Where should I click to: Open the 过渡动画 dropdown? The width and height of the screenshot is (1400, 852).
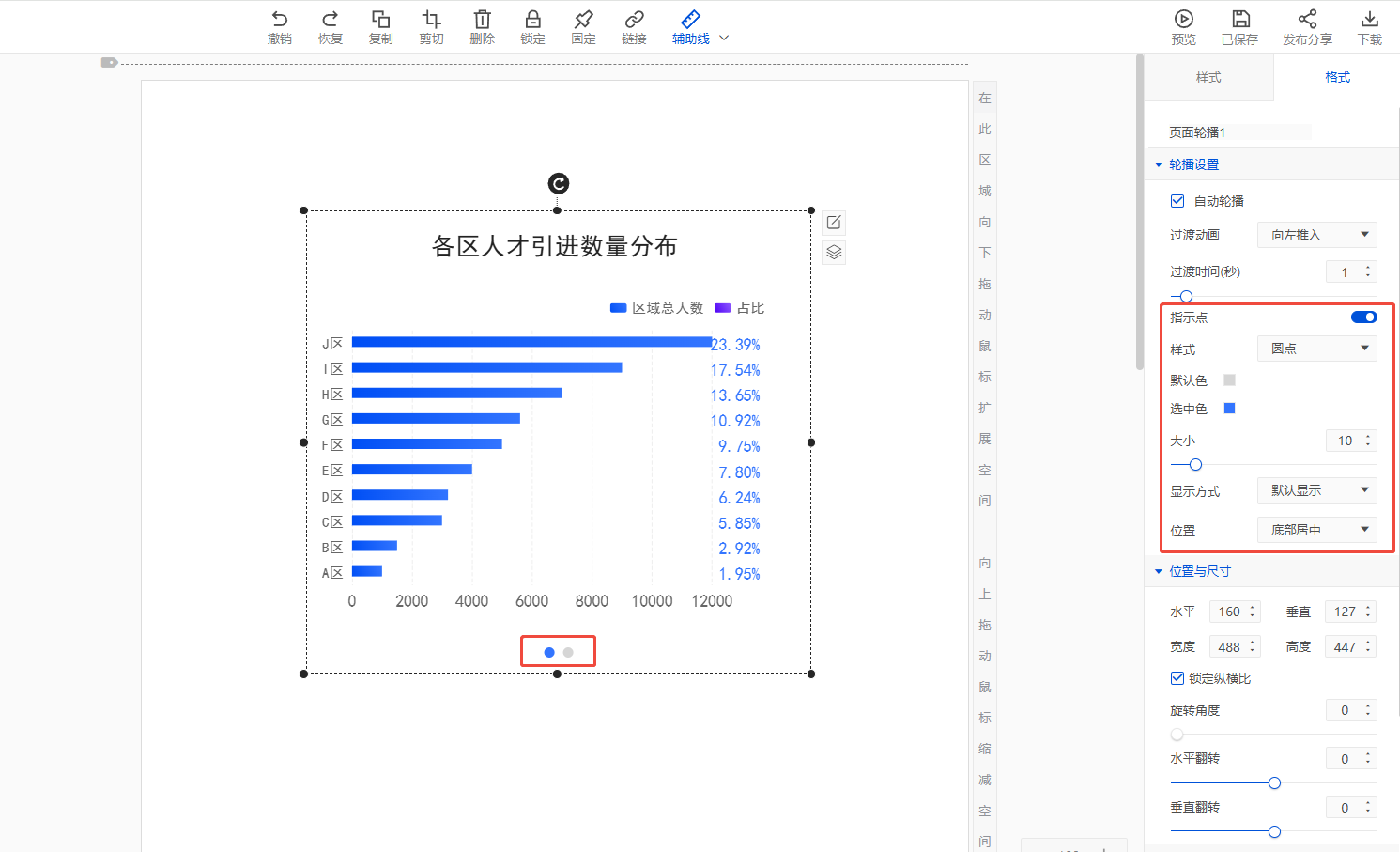[1316, 235]
